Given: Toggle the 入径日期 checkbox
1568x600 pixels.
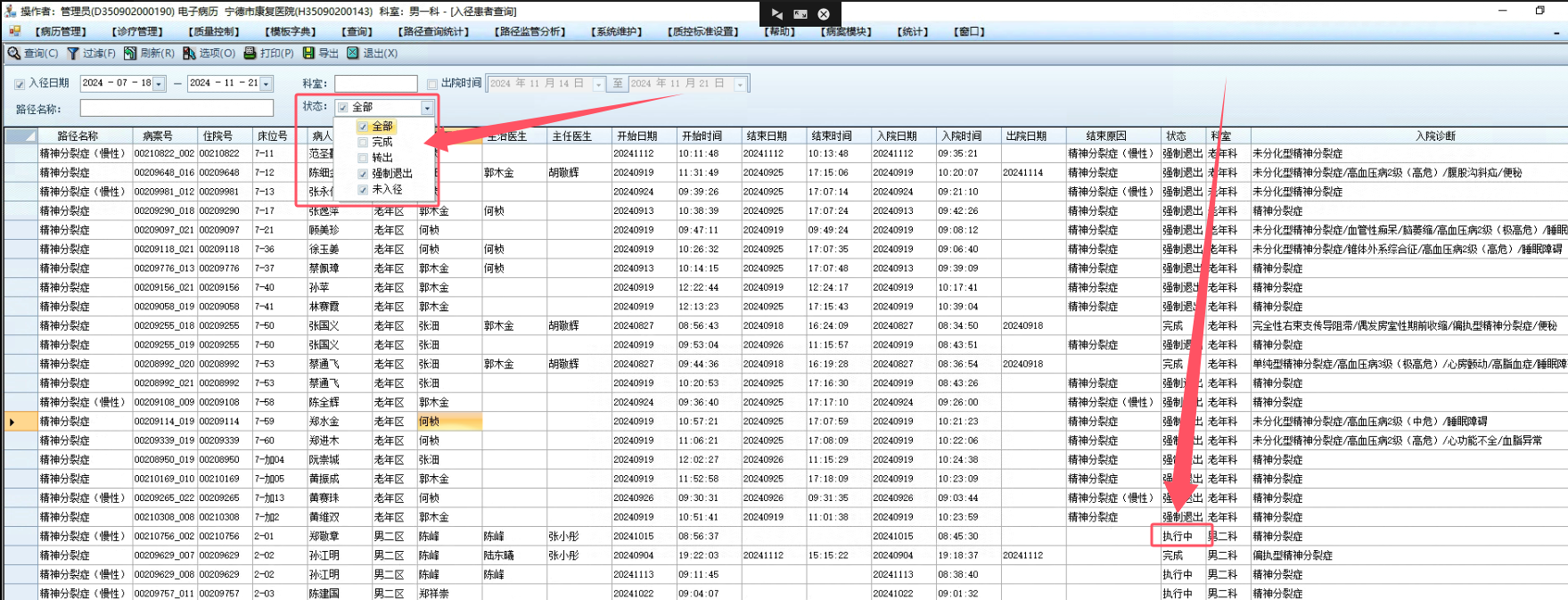Looking at the screenshot, I should [x=20, y=84].
